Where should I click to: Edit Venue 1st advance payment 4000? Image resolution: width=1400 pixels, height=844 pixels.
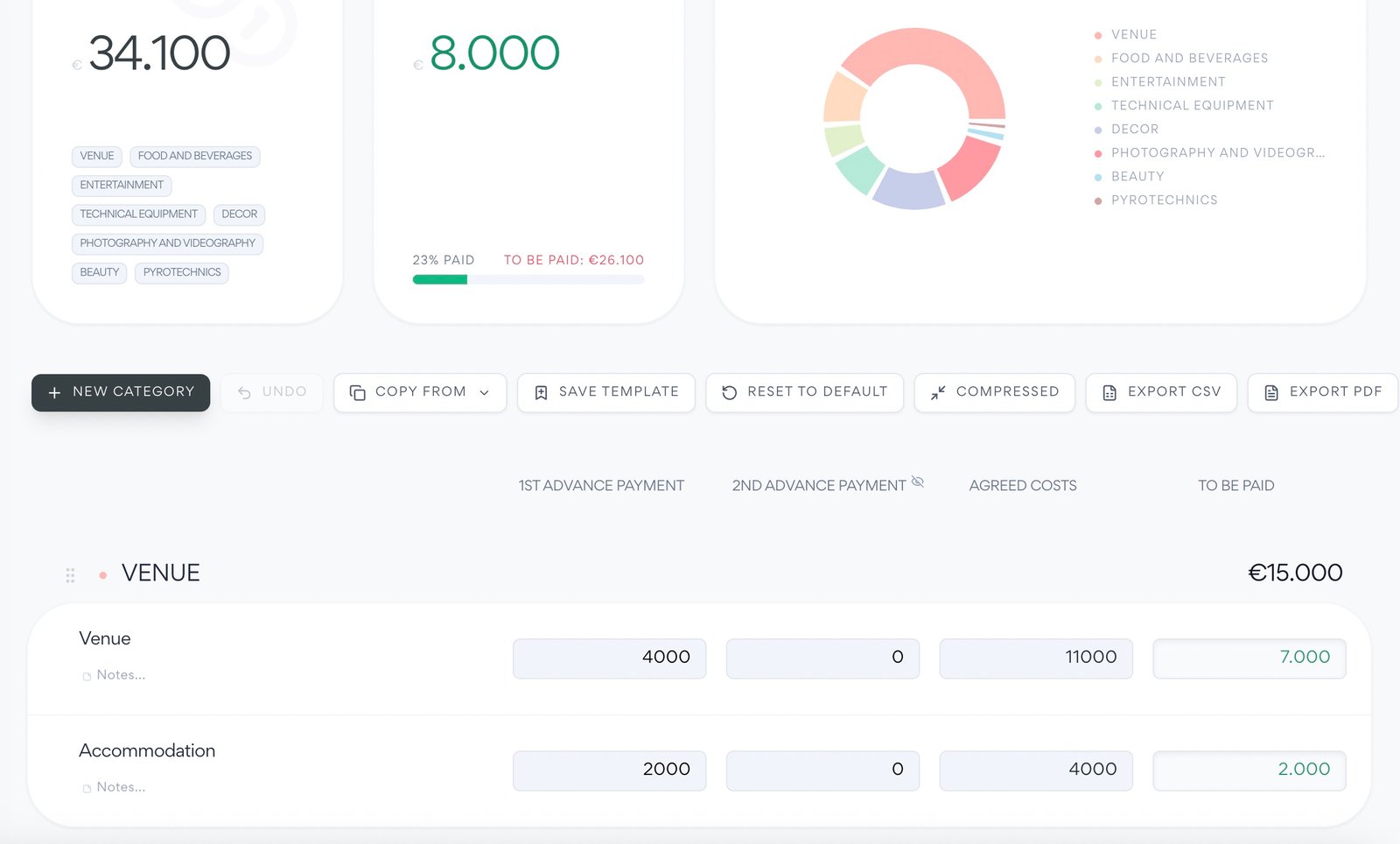click(x=610, y=658)
